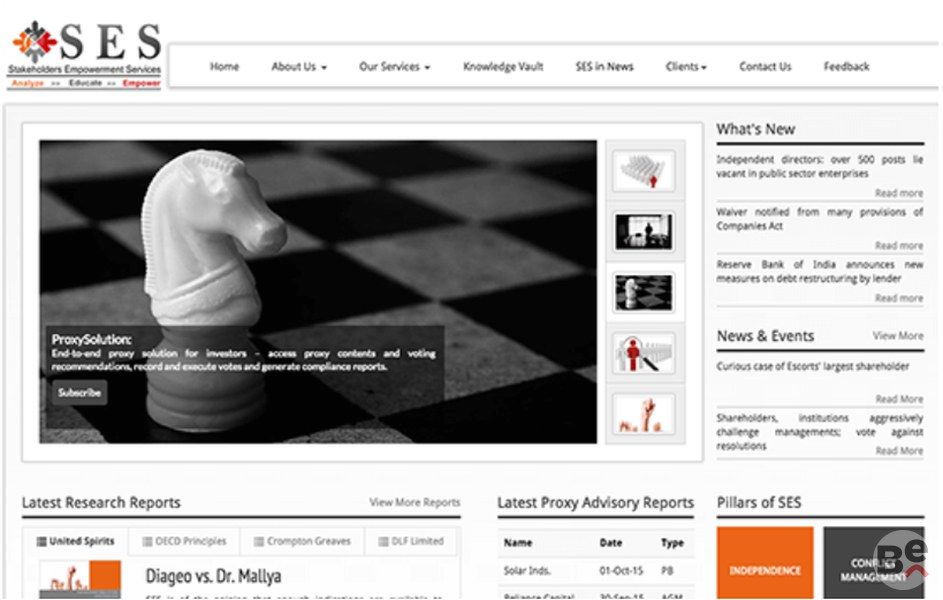Screen dimensions: 943x600
Task: Switch to the Crompton Greaves report tab
Action: pyautogui.click(x=302, y=542)
